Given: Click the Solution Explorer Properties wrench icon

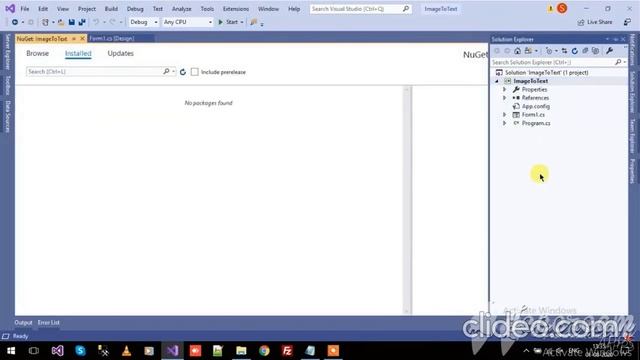Looking at the screenshot, I should pyautogui.click(x=609, y=51).
